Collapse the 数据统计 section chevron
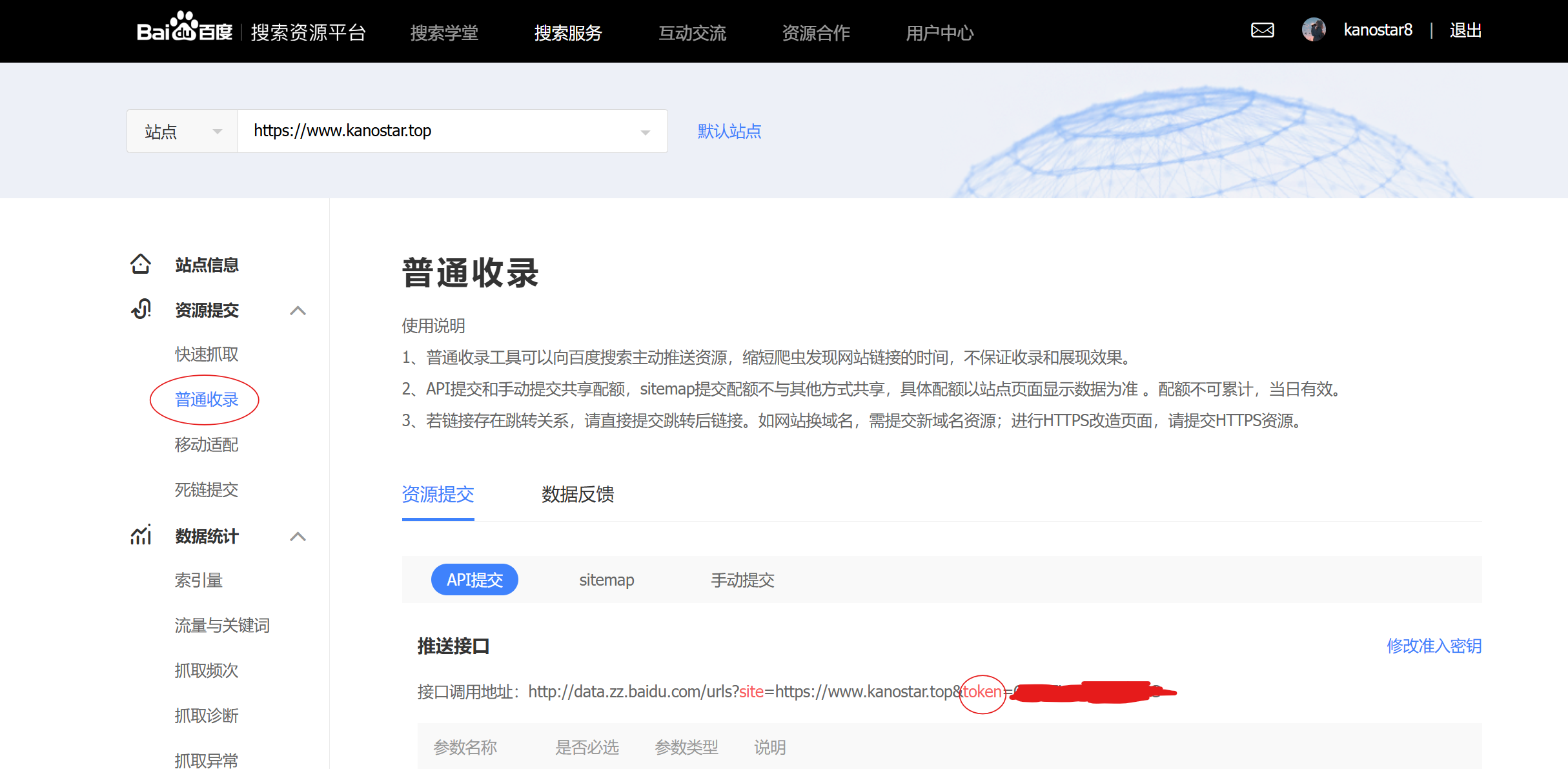This screenshot has width=1568, height=769. (x=298, y=537)
